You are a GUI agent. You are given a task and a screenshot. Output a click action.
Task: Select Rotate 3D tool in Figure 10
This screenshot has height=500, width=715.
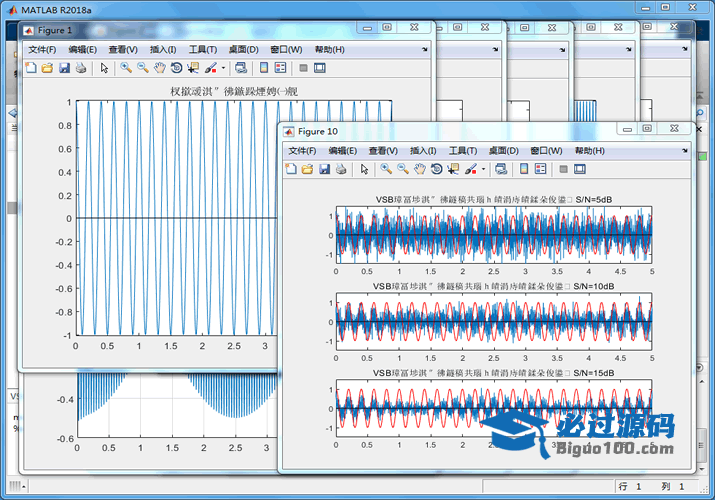pos(436,169)
